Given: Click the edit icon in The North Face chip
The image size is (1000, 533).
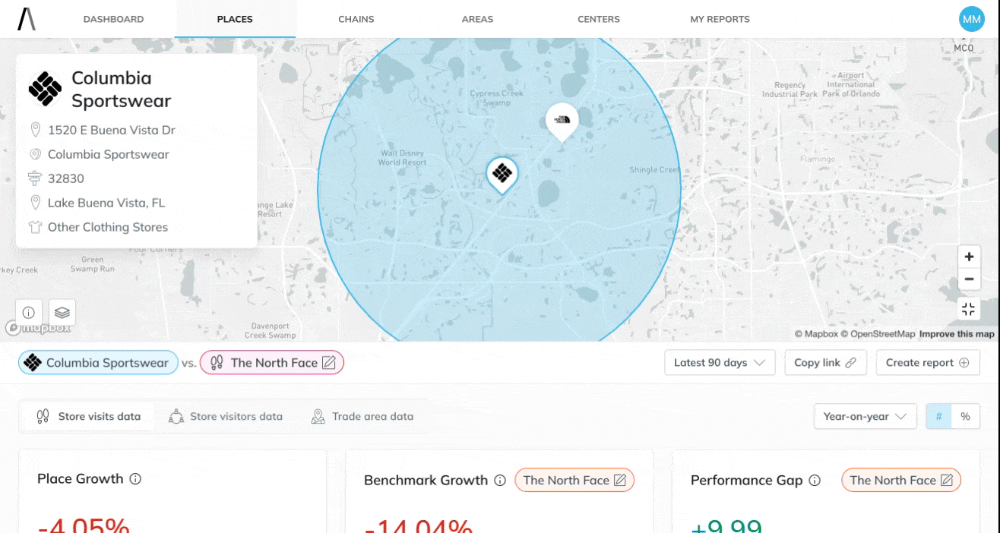Looking at the screenshot, I should [328, 363].
